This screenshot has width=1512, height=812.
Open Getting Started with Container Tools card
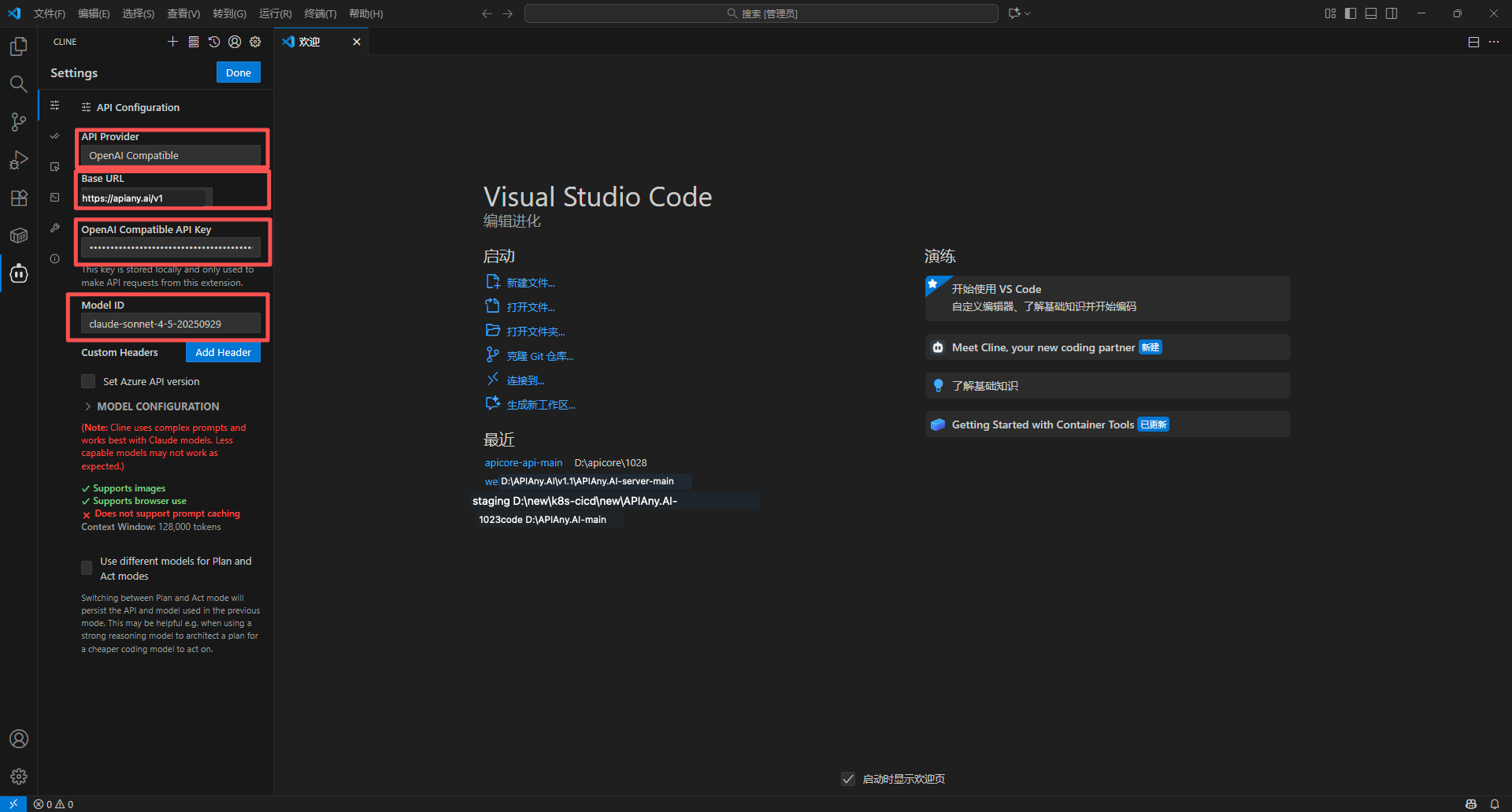[1107, 425]
